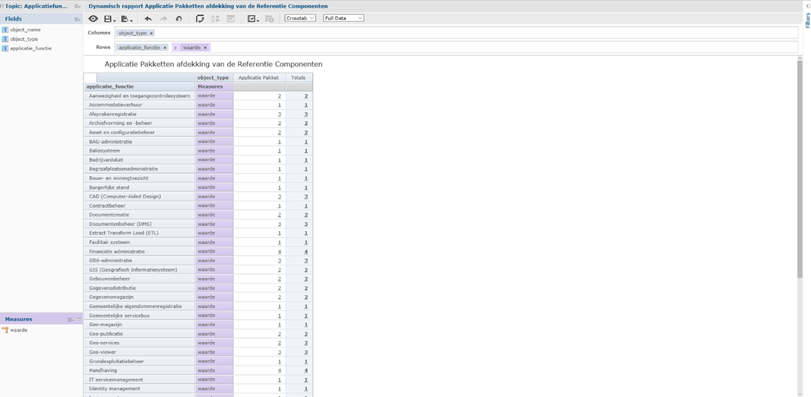This screenshot has height=397, width=811.
Task: Remove waarde chip from Rows
Action: pyautogui.click(x=205, y=48)
